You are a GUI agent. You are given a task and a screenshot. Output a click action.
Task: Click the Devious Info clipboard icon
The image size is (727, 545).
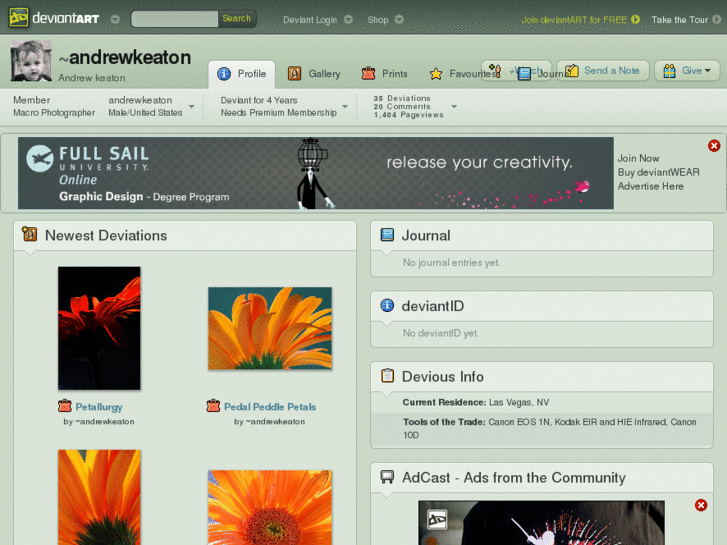pyautogui.click(x=387, y=375)
